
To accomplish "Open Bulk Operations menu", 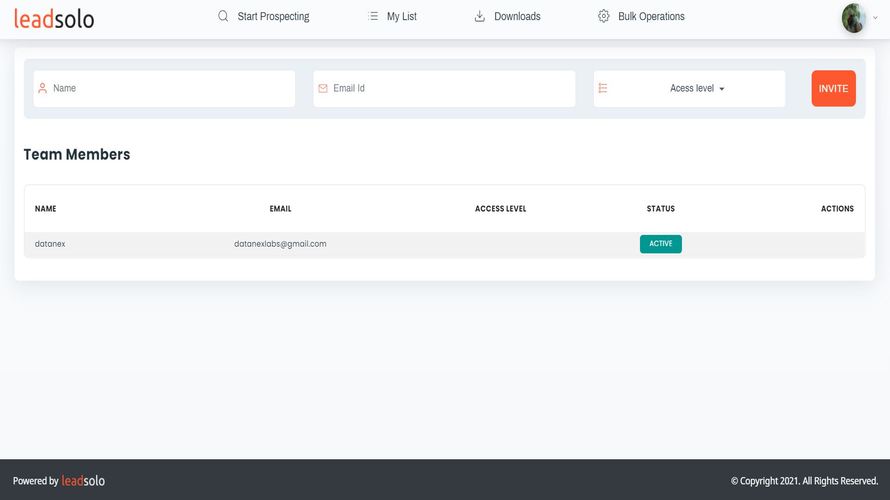I will [x=651, y=16].
